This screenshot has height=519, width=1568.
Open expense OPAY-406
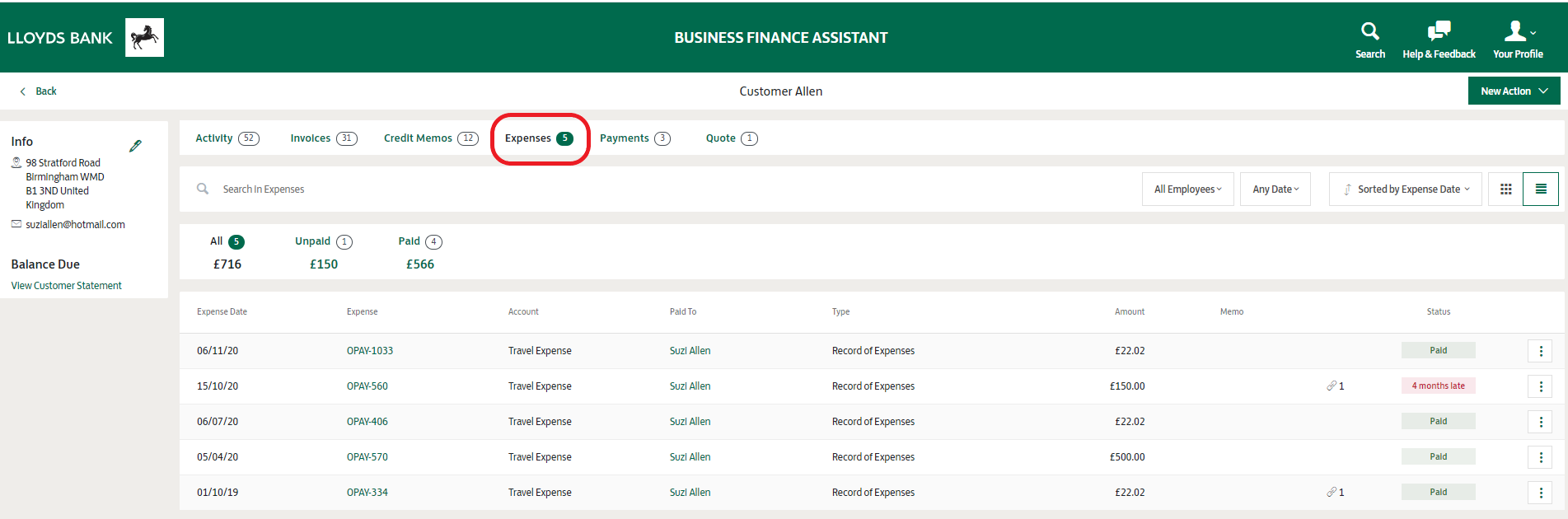367,422
